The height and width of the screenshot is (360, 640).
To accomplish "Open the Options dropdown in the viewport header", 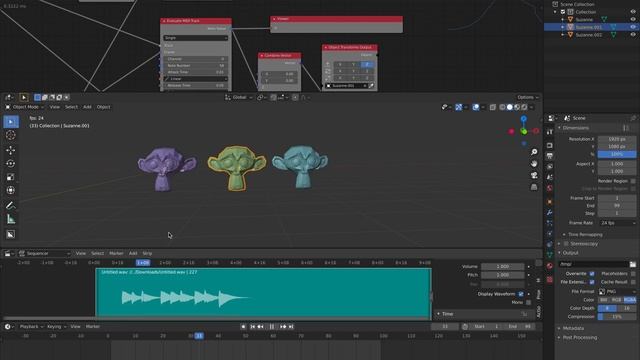I will [527, 97].
